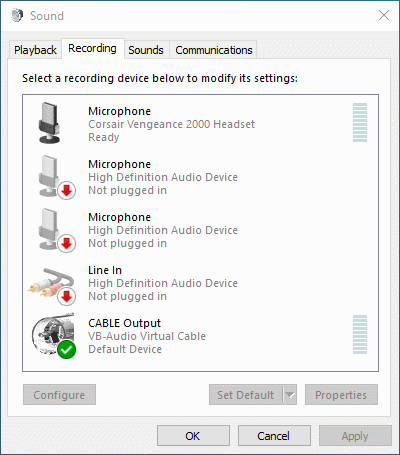The image size is (400, 455).
Task: Click the red unplugged arrow on Line In
Action: click(x=67, y=296)
